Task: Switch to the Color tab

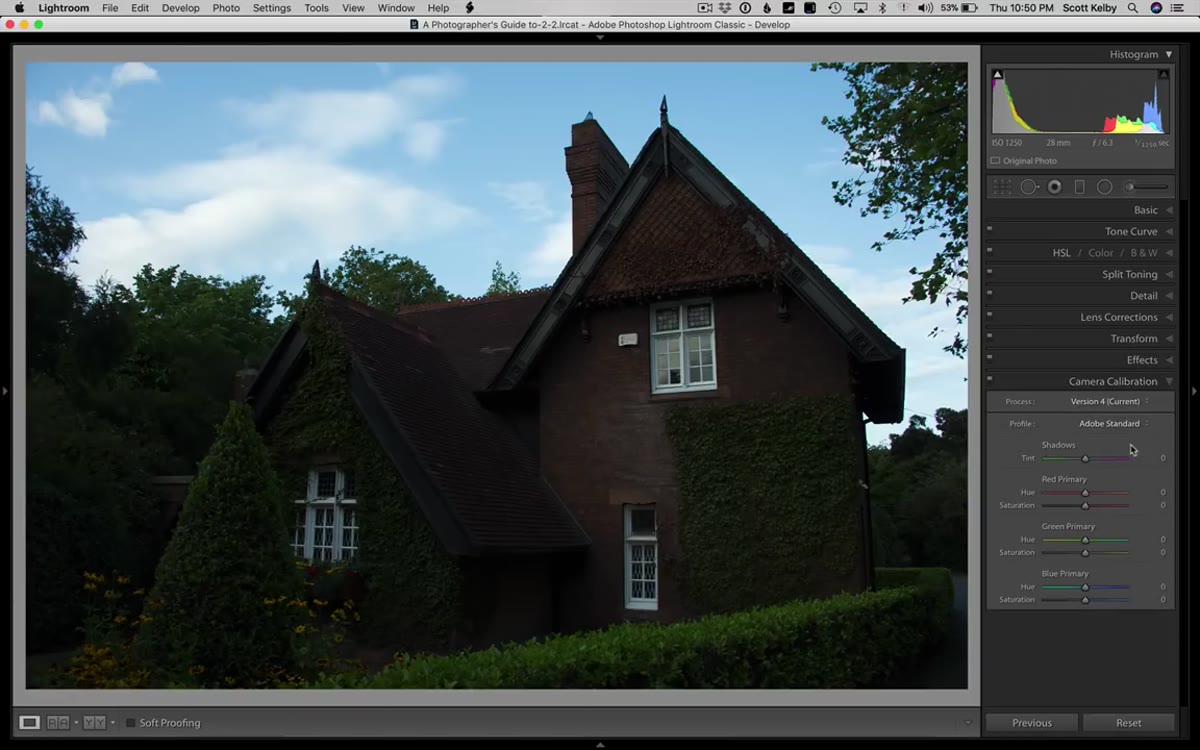Action: [1101, 253]
